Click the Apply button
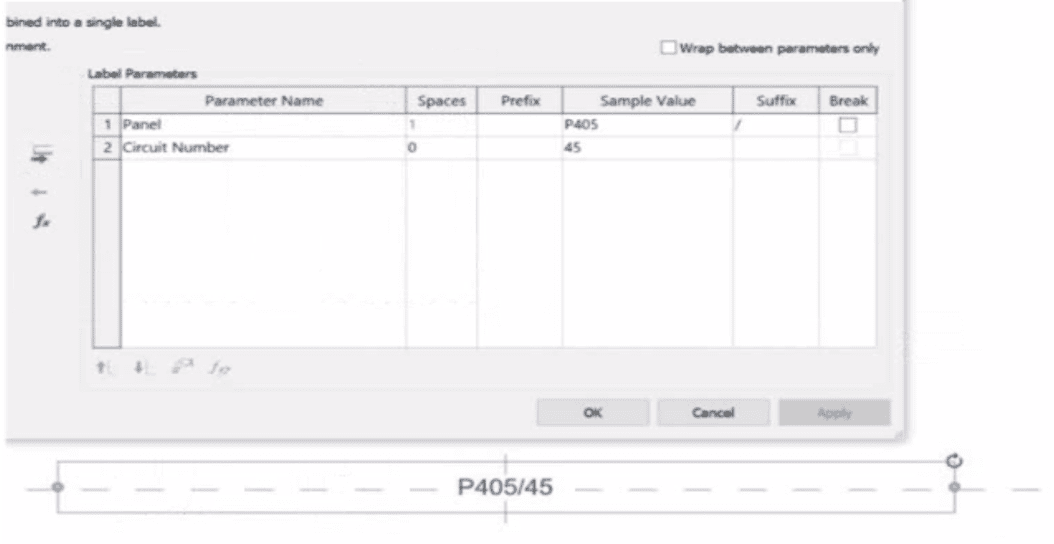This screenshot has height=544, width=1054. point(833,412)
